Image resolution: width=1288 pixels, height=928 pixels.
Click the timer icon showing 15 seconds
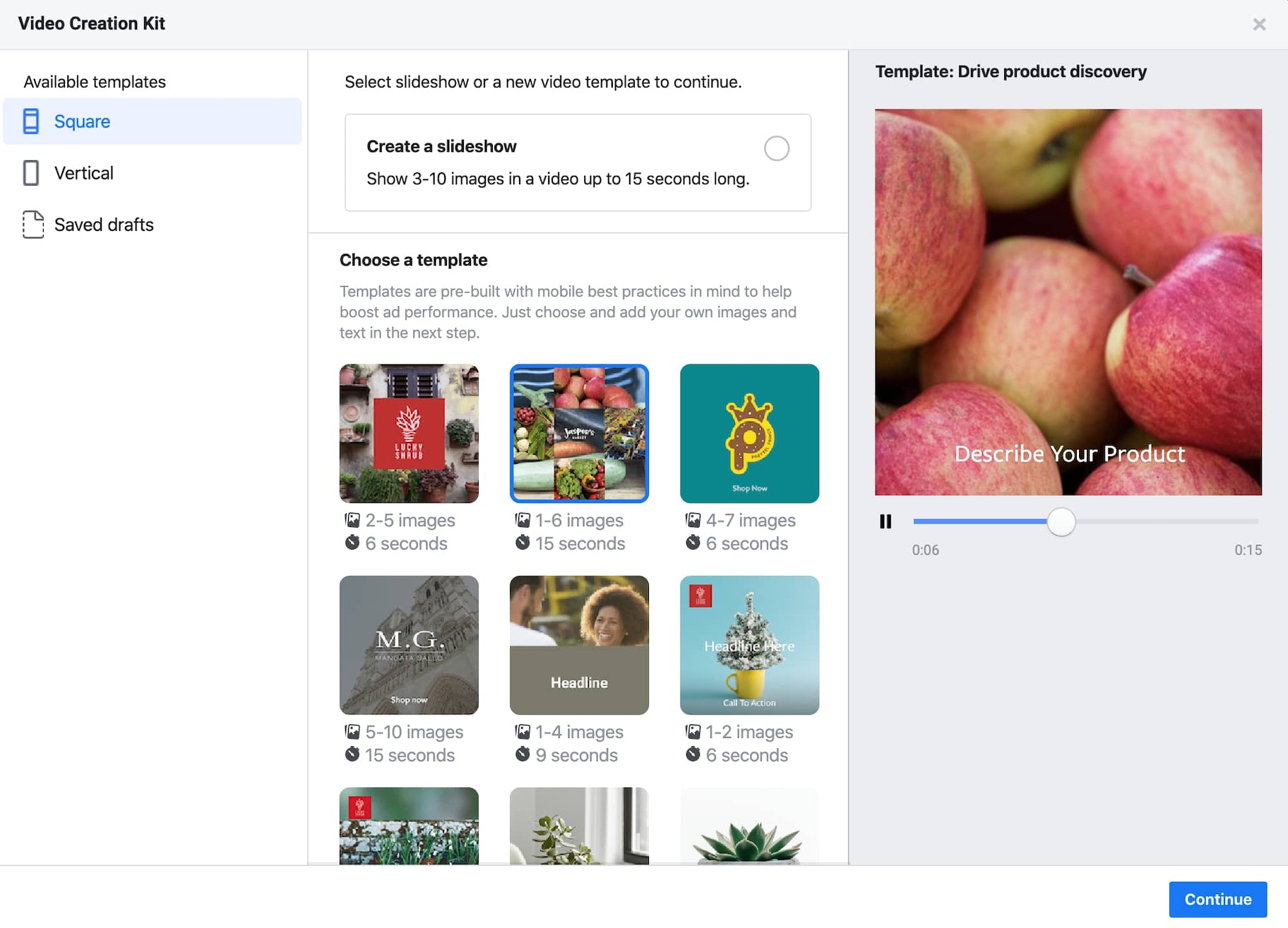523,544
